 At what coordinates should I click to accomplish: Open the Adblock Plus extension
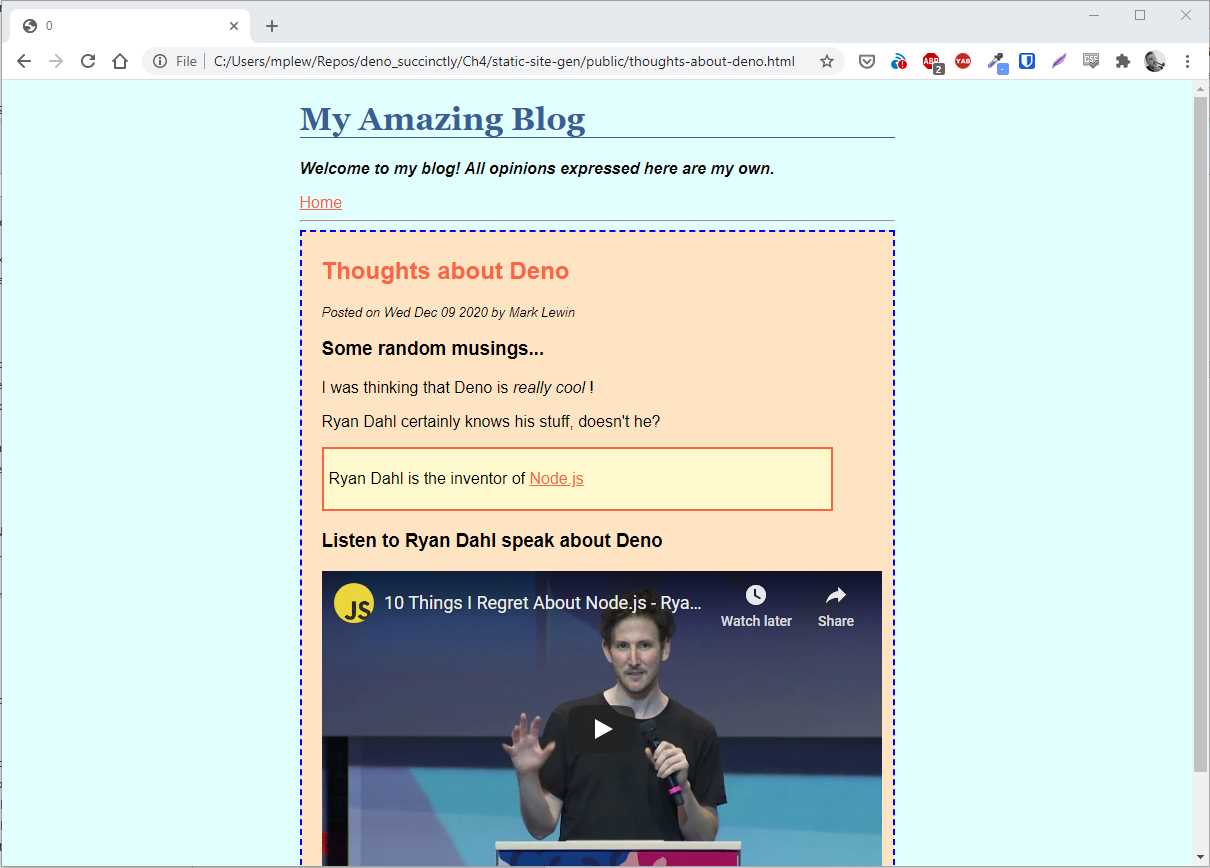tap(932, 62)
